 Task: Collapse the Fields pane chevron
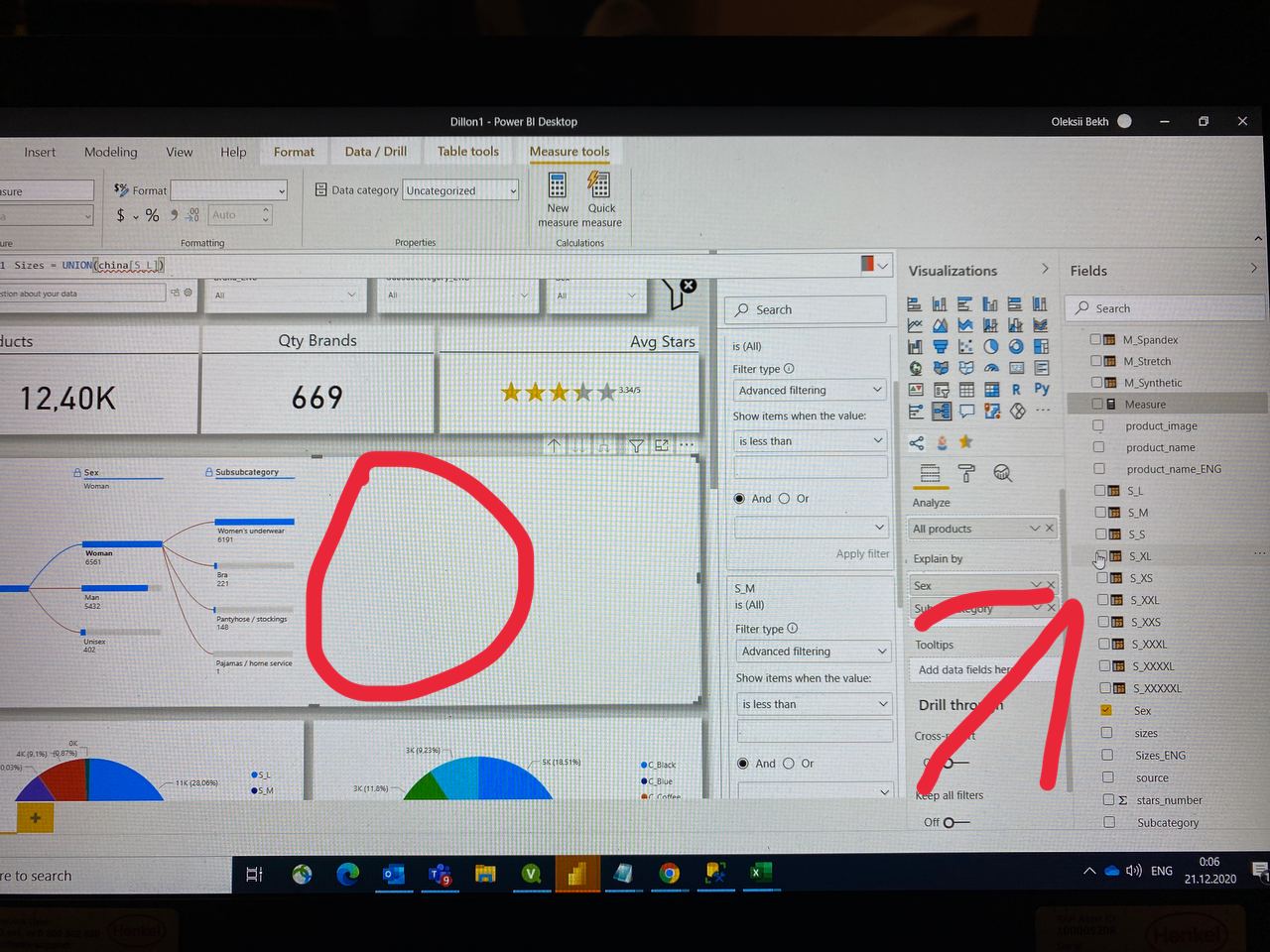[x=1254, y=268]
